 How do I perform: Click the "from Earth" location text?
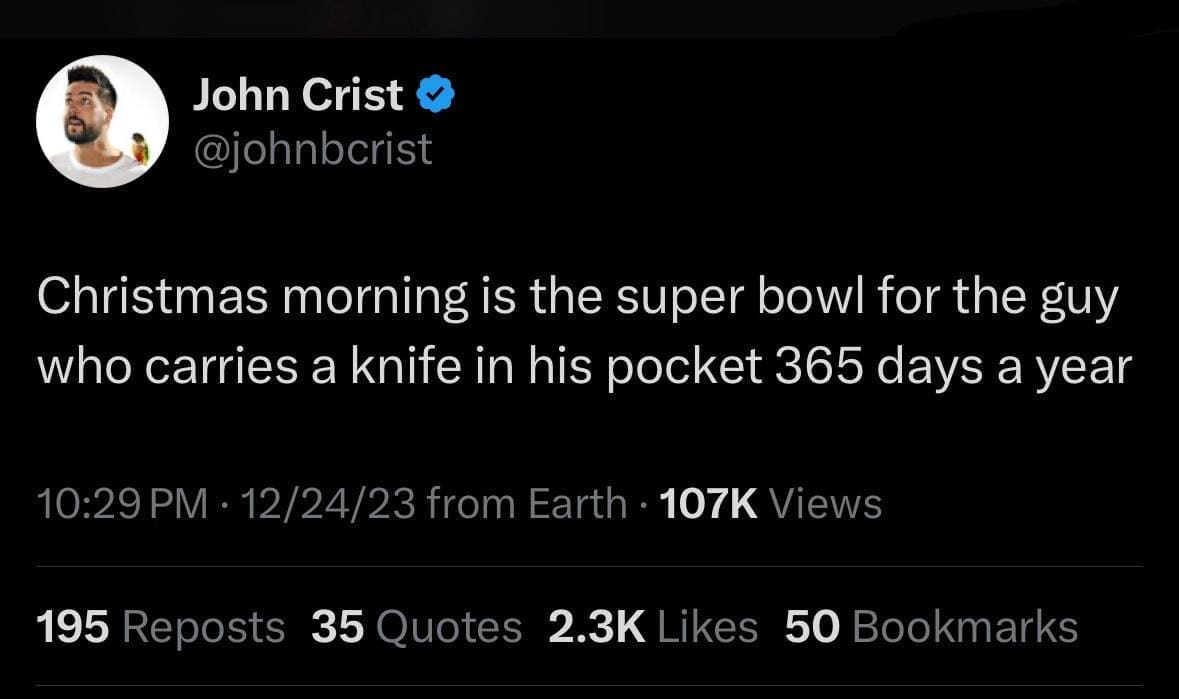click(x=527, y=503)
